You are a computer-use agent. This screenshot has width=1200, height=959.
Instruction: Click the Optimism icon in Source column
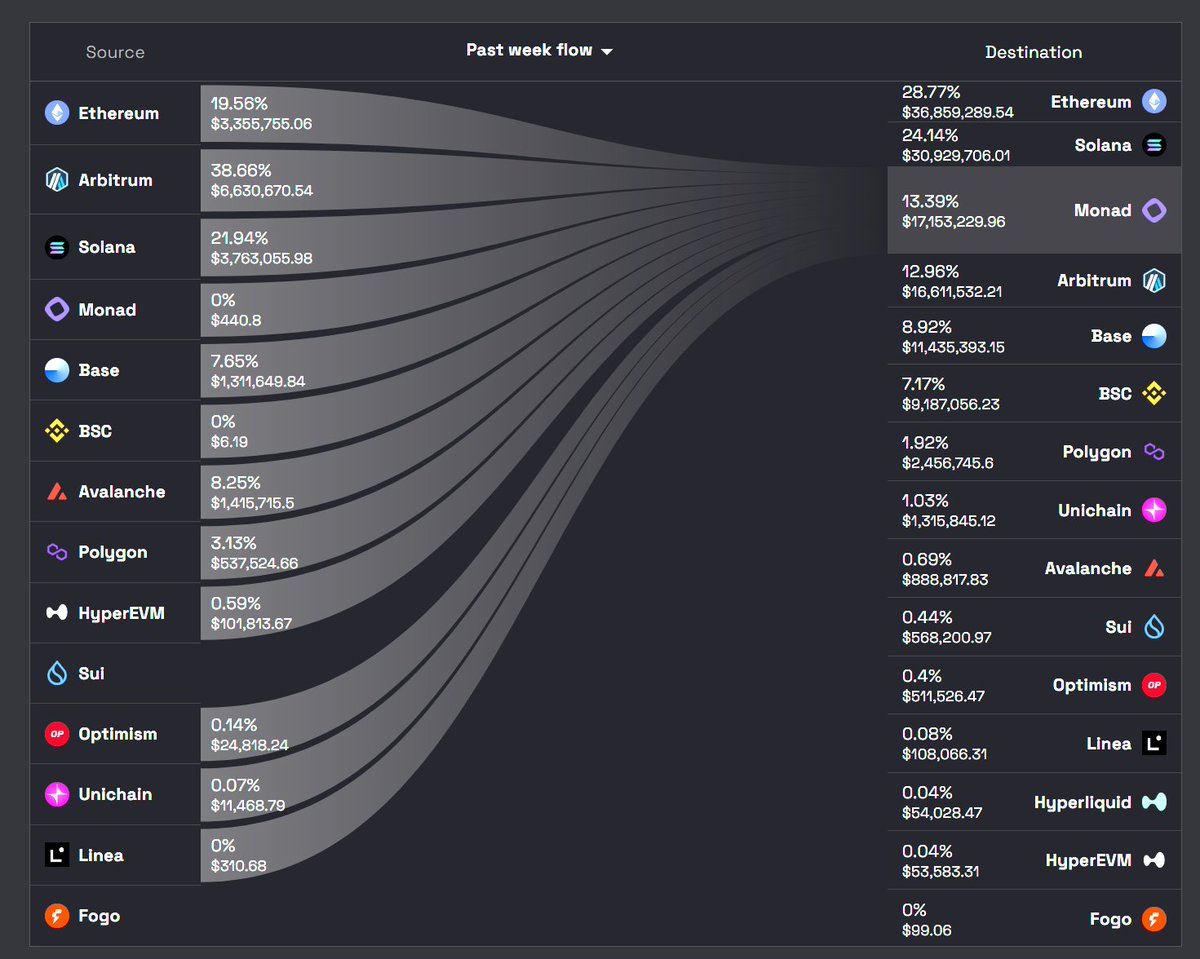(x=57, y=734)
